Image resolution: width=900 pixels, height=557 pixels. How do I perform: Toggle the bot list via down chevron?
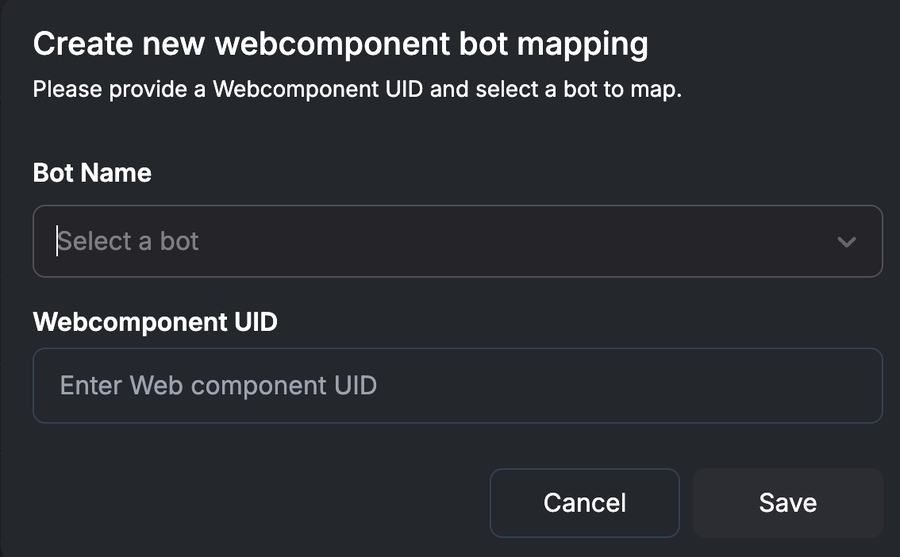pos(846,242)
